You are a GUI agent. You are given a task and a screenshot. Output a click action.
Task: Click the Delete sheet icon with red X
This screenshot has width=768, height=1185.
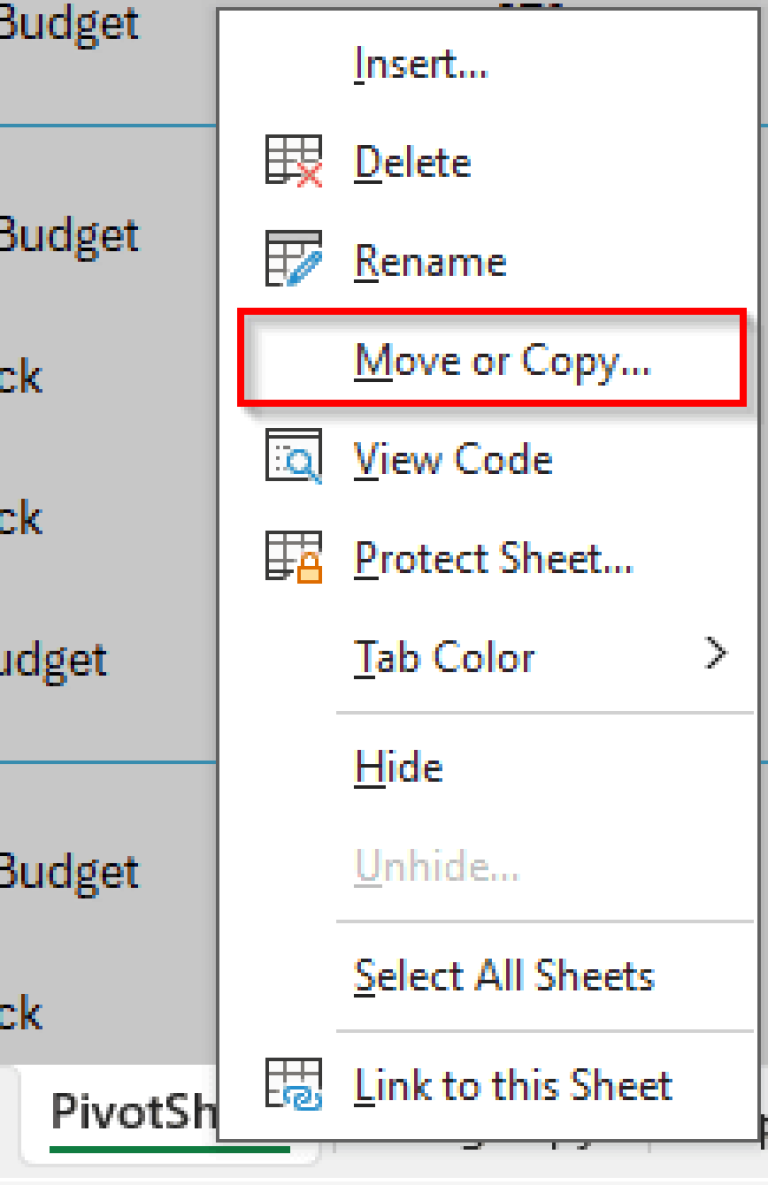point(295,160)
